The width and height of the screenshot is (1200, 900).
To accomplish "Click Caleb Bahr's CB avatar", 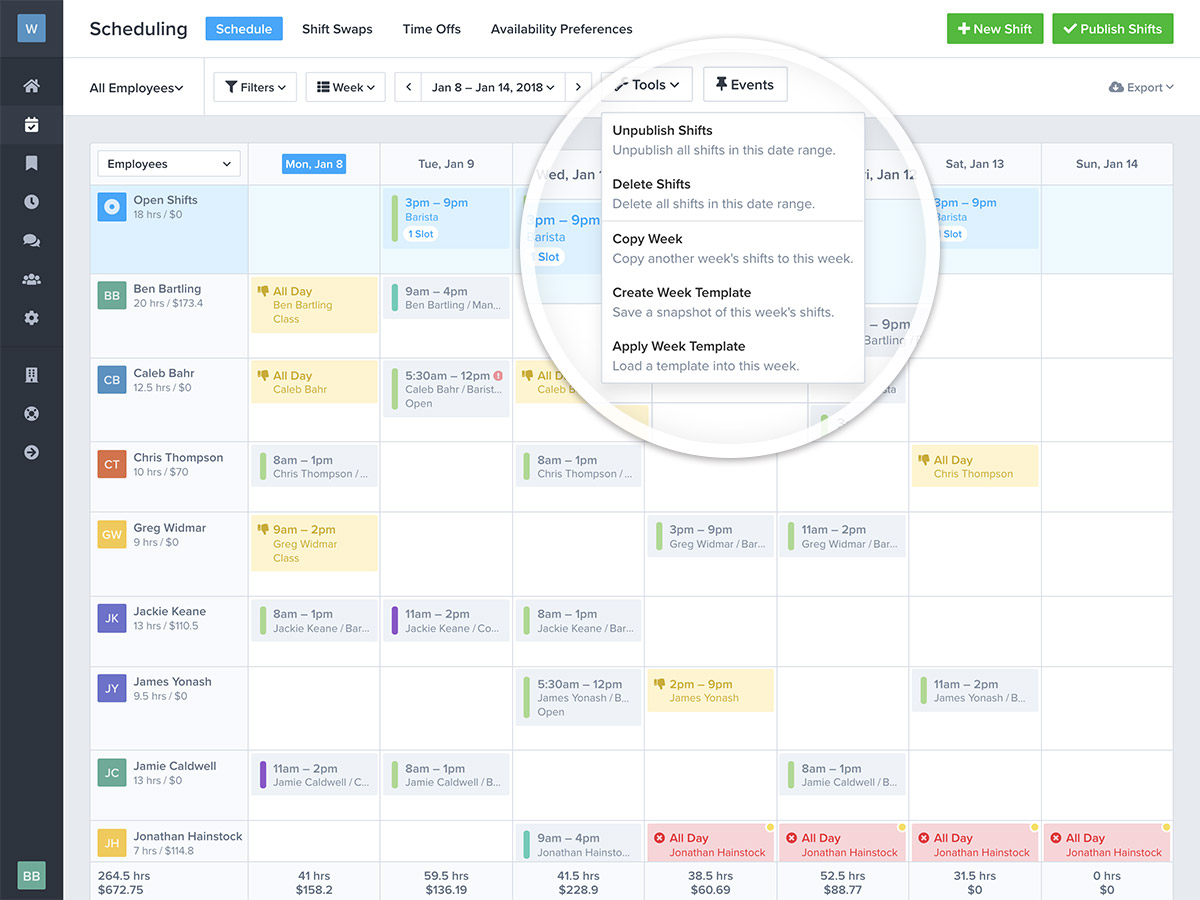I will (x=111, y=380).
